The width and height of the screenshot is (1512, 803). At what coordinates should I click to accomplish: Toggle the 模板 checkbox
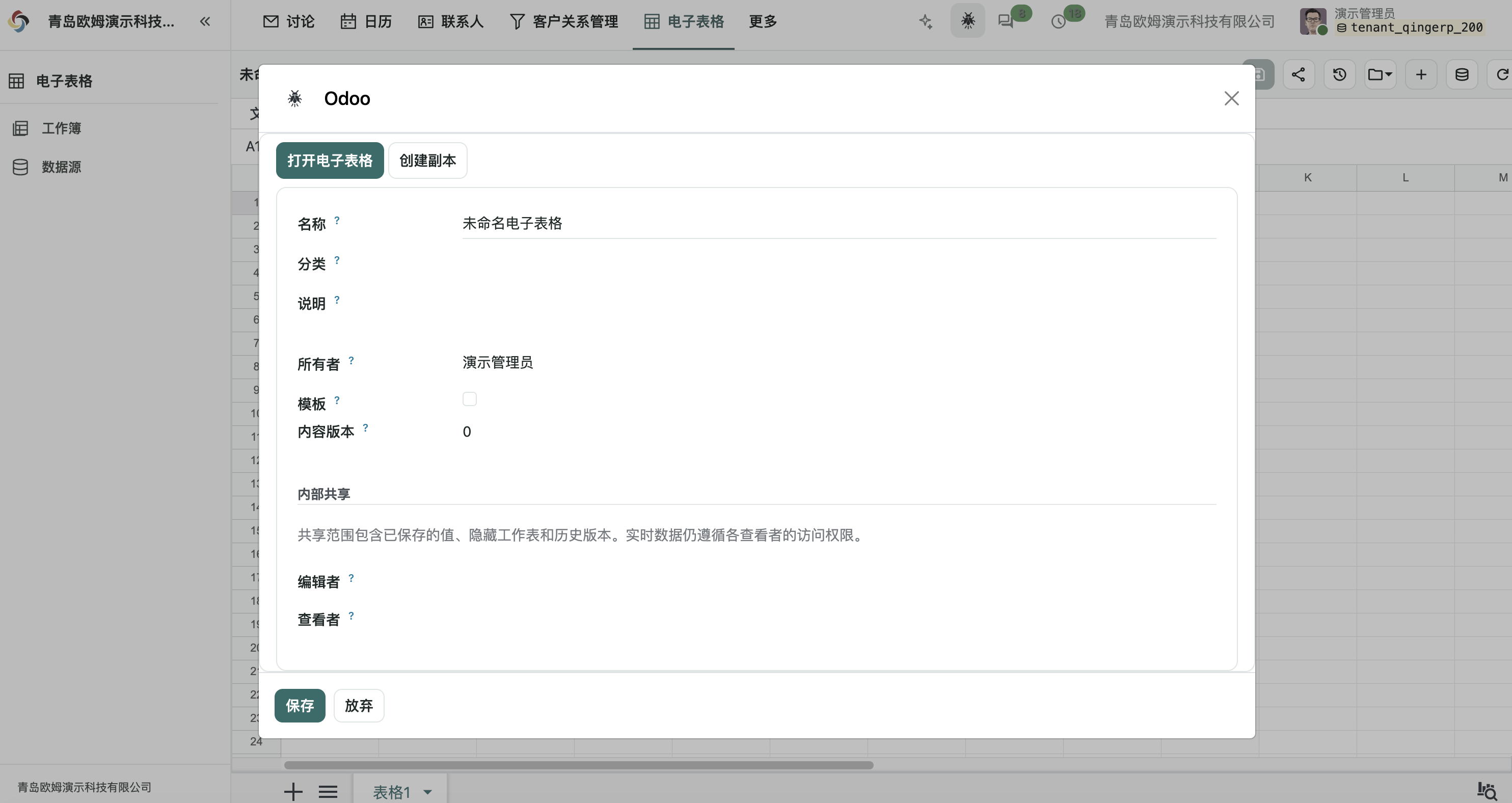click(470, 399)
